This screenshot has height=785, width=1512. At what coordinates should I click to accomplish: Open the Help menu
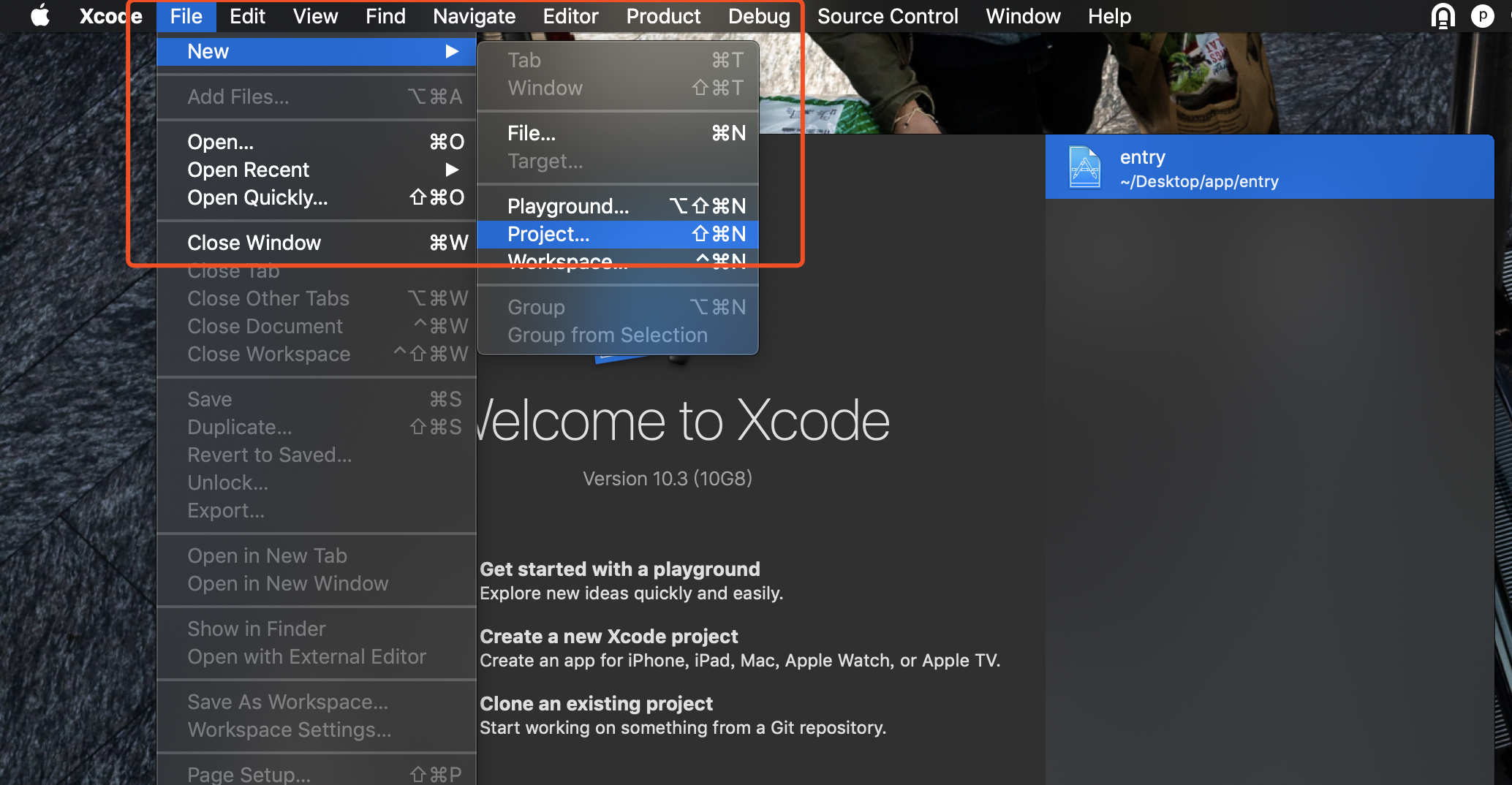[1109, 16]
